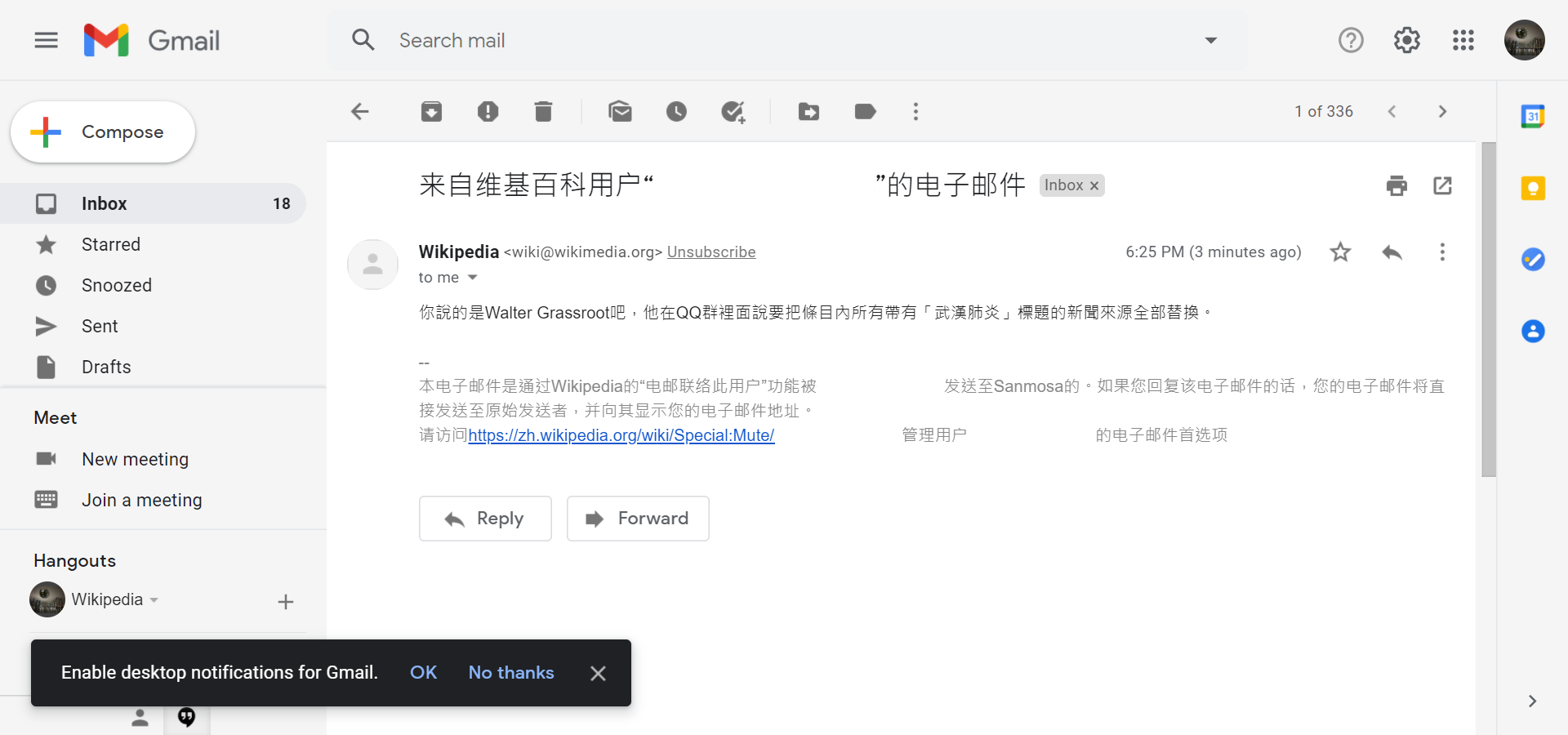The height and width of the screenshot is (735, 1568).
Task: Start a new Hangouts conversation plus
Action: (x=285, y=602)
